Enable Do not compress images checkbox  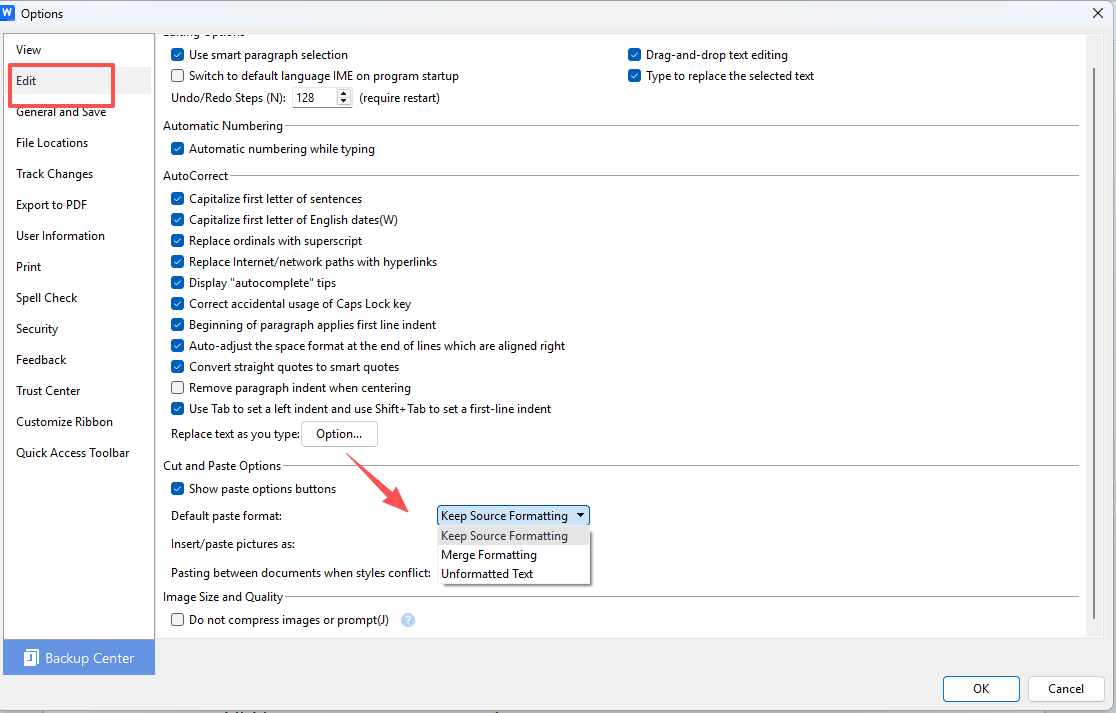178,620
